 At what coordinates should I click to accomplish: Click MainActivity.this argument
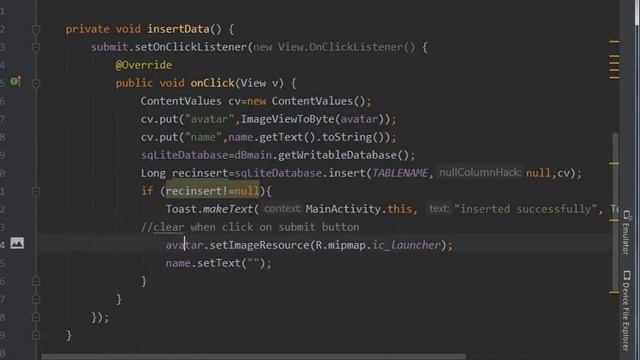click(x=359, y=209)
